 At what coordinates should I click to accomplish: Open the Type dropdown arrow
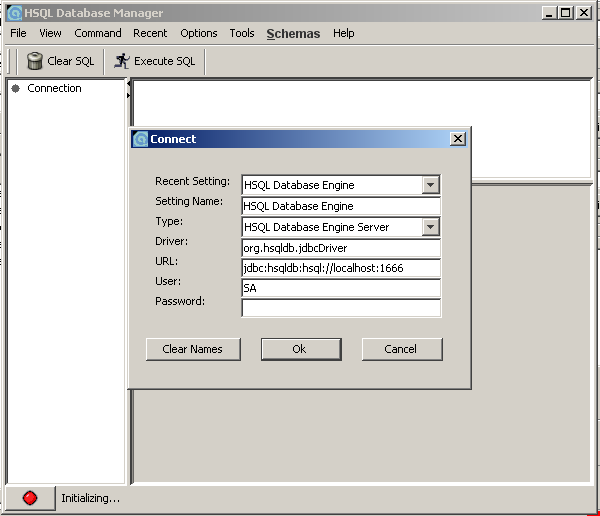[430, 227]
